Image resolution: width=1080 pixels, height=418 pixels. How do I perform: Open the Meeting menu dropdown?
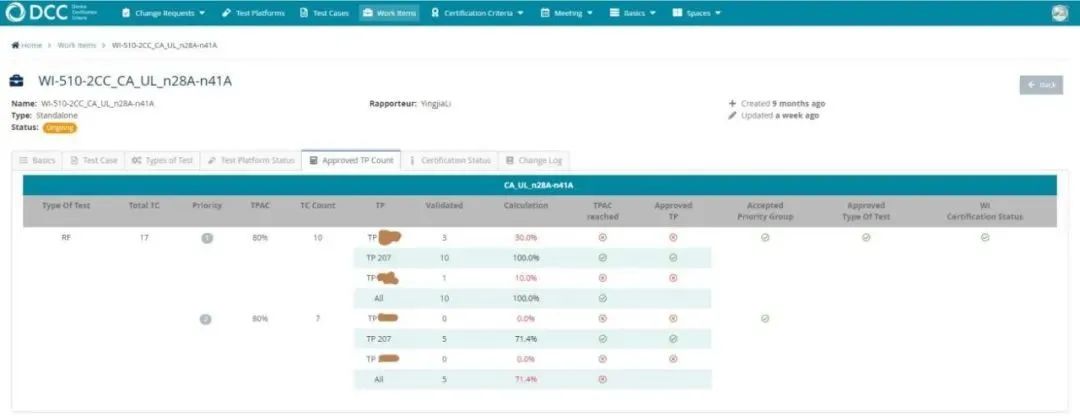567,13
